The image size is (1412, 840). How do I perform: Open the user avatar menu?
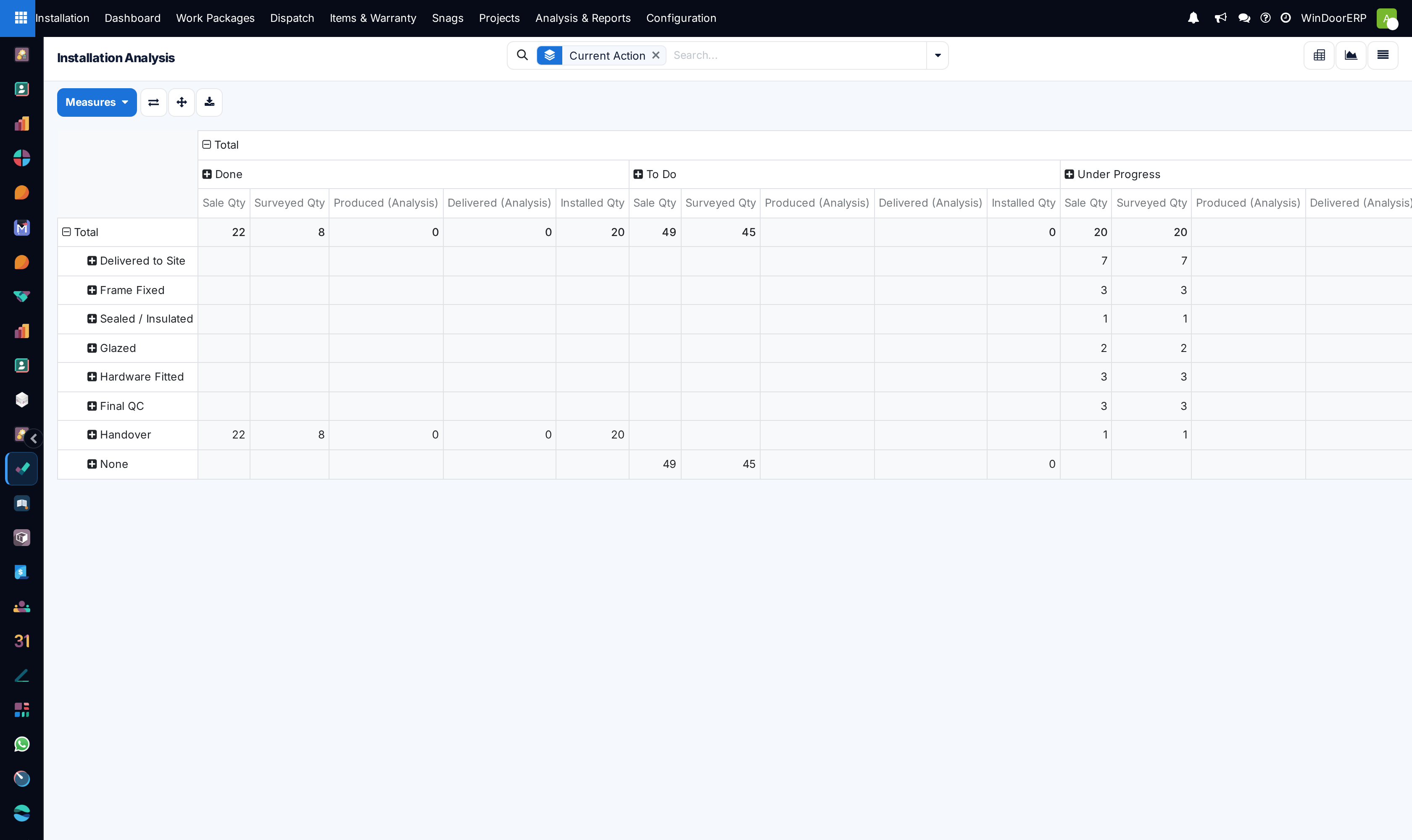1386,18
